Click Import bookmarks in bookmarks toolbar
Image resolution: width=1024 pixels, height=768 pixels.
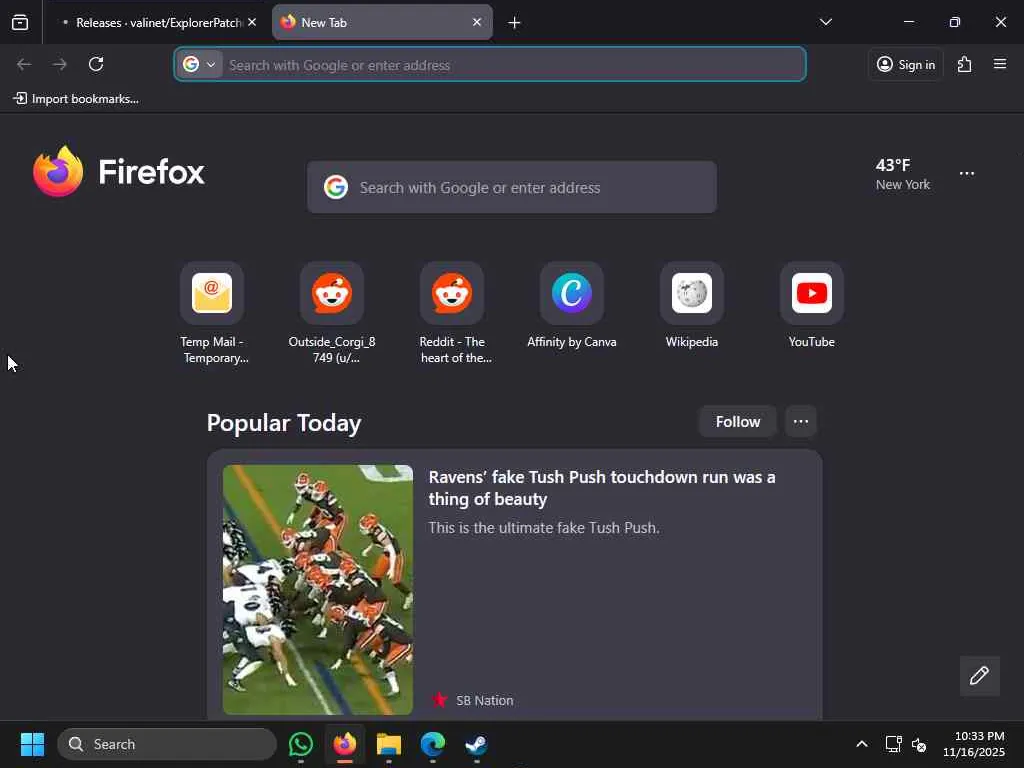(76, 99)
